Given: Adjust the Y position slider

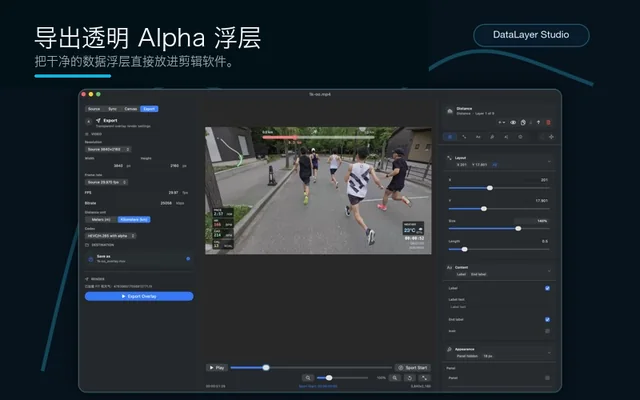Looking at the screenshot, I should (499, 209).
